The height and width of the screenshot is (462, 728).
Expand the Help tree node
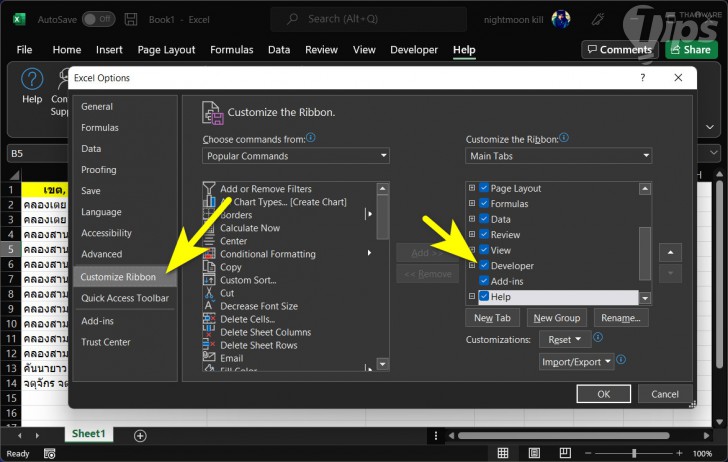[x=472, y=296]
